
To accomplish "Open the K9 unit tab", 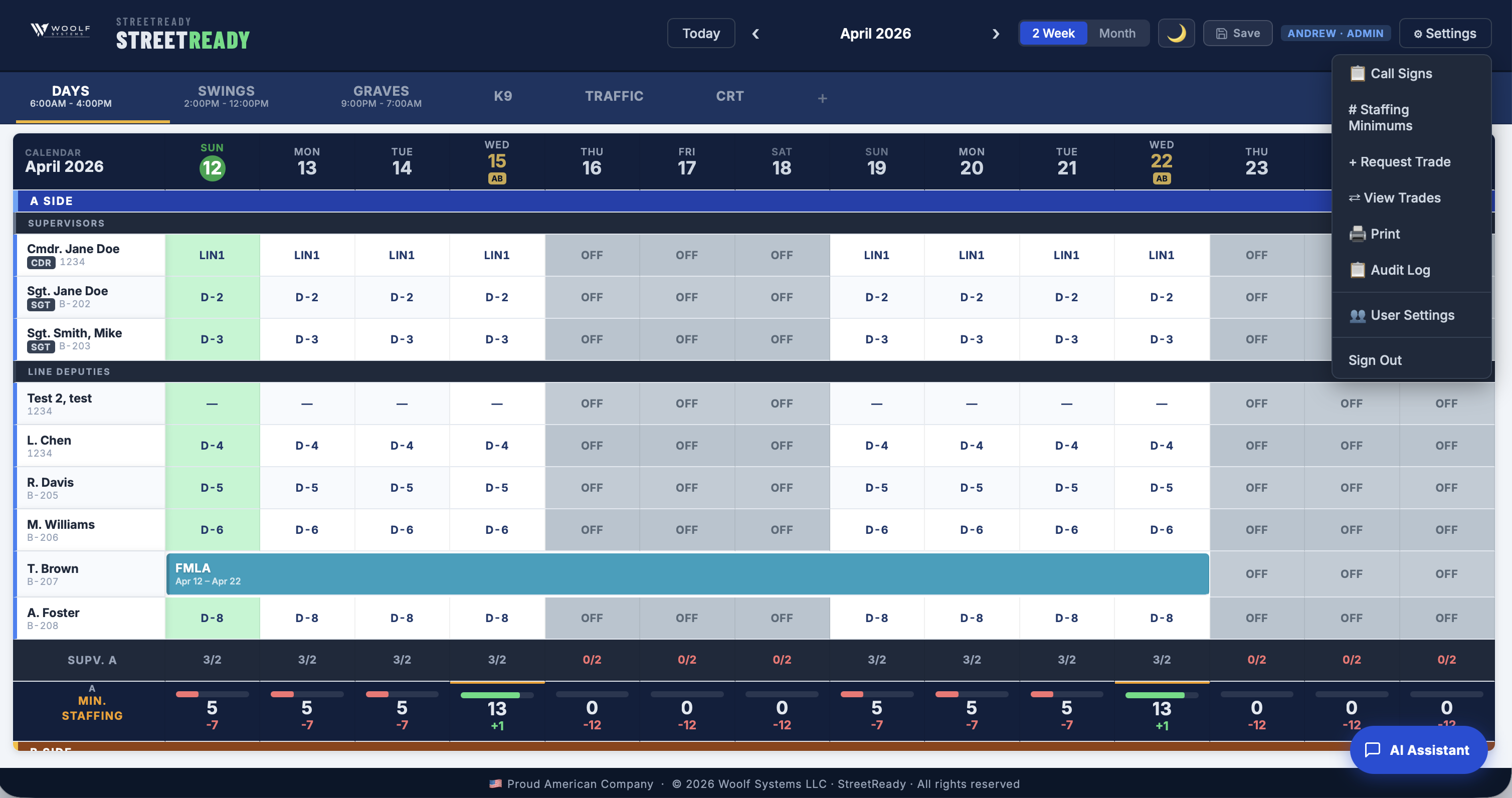I will point(502,96).
